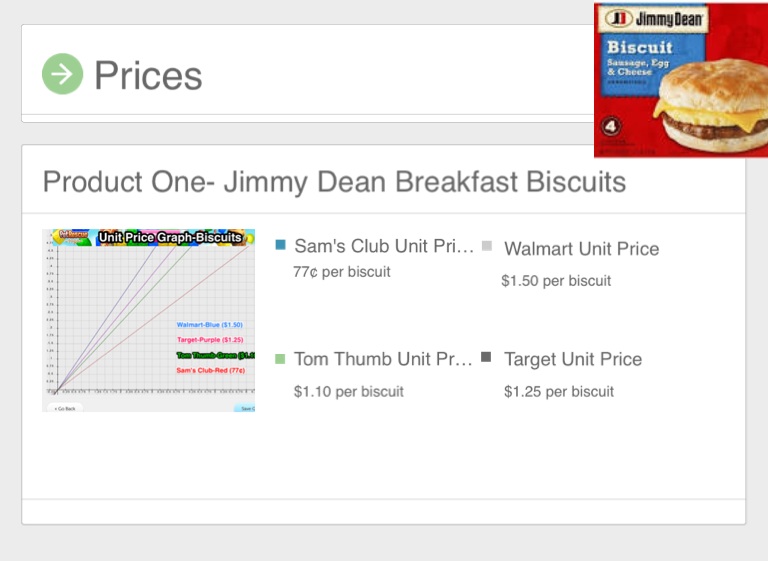Click the Pet Rescue banner ad in graph
The width and height of the screenshot is (768, 561).
[70, 236]
